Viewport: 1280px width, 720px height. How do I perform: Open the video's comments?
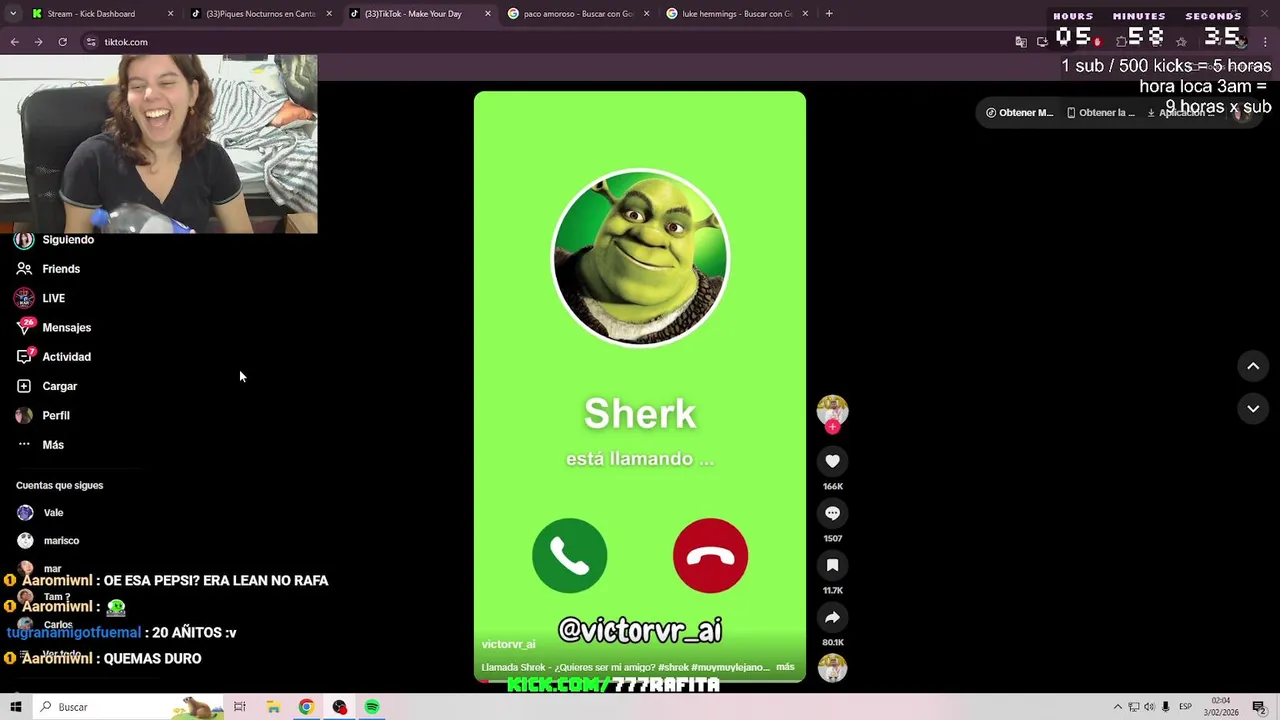click(832, 513)
